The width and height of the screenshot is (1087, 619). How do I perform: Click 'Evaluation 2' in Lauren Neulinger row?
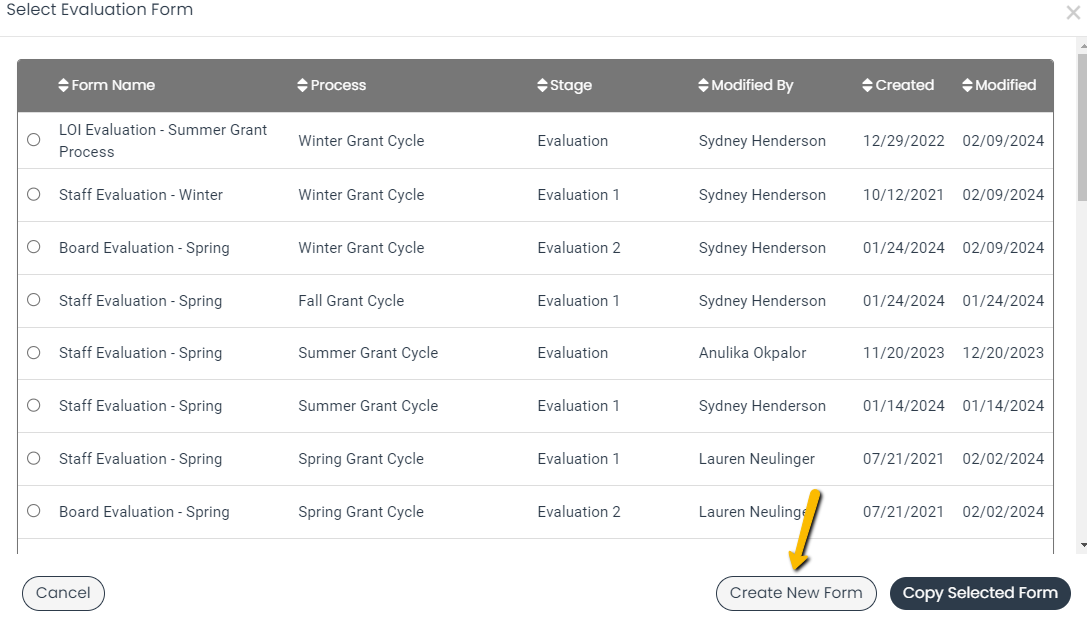click(x=579, y=512)
